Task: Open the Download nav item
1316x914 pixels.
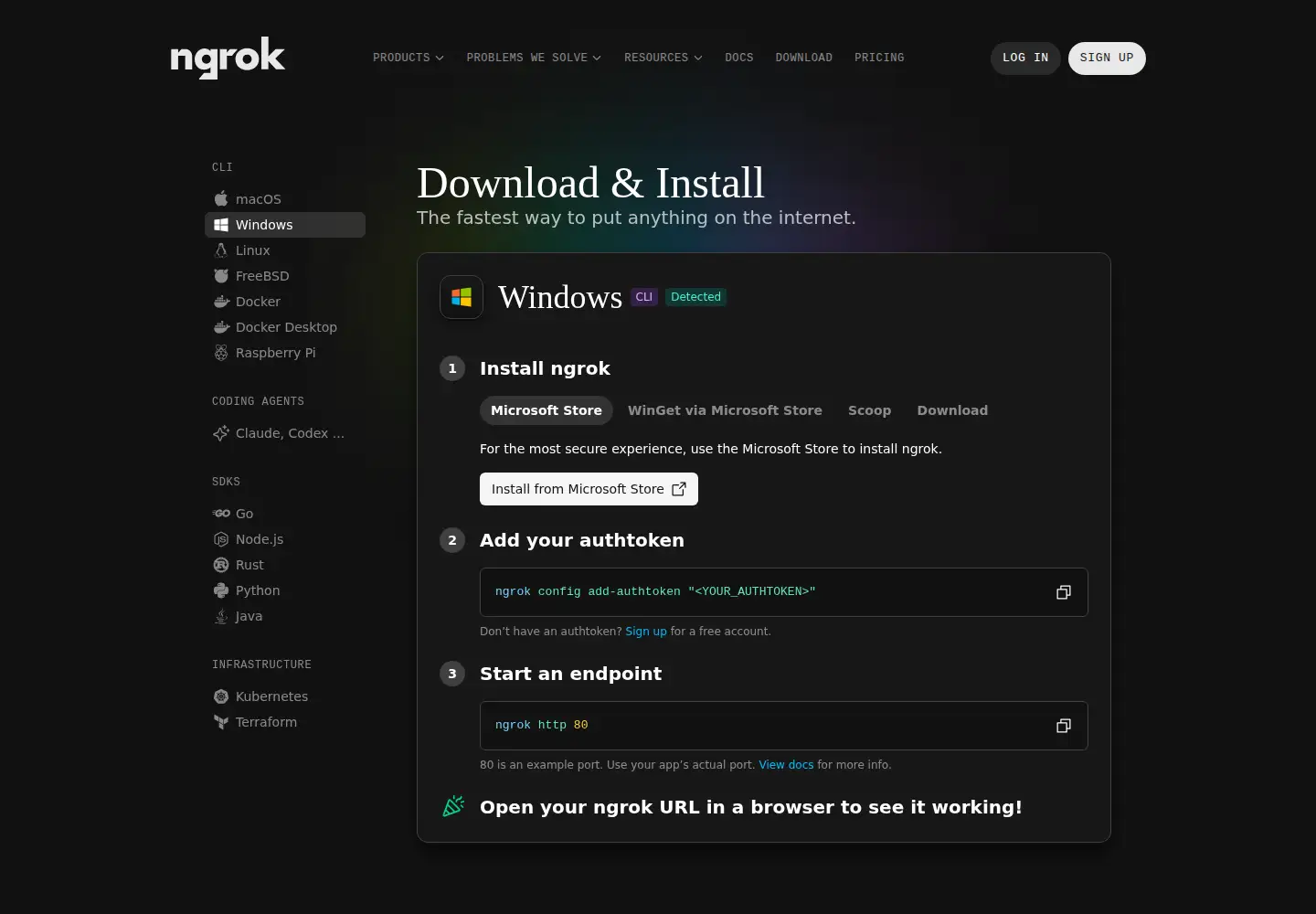Action: point(804,58)
